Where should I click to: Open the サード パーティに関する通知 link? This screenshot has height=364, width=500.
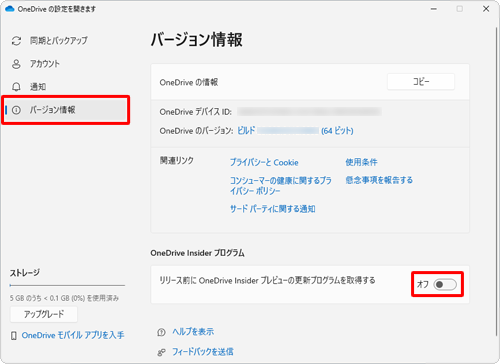(x=272, y=209)
